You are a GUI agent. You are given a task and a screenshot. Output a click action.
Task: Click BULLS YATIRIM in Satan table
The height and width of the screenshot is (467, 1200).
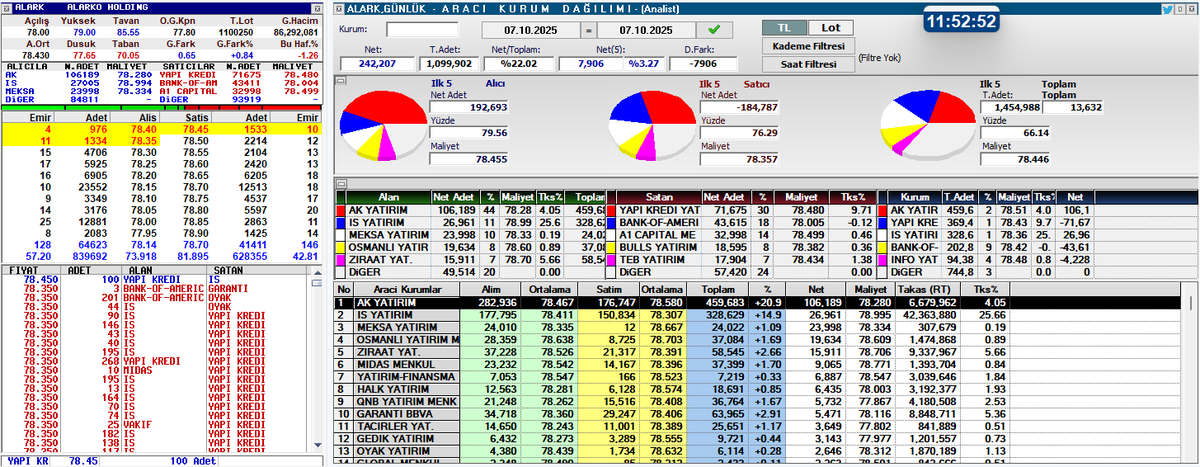658,246
